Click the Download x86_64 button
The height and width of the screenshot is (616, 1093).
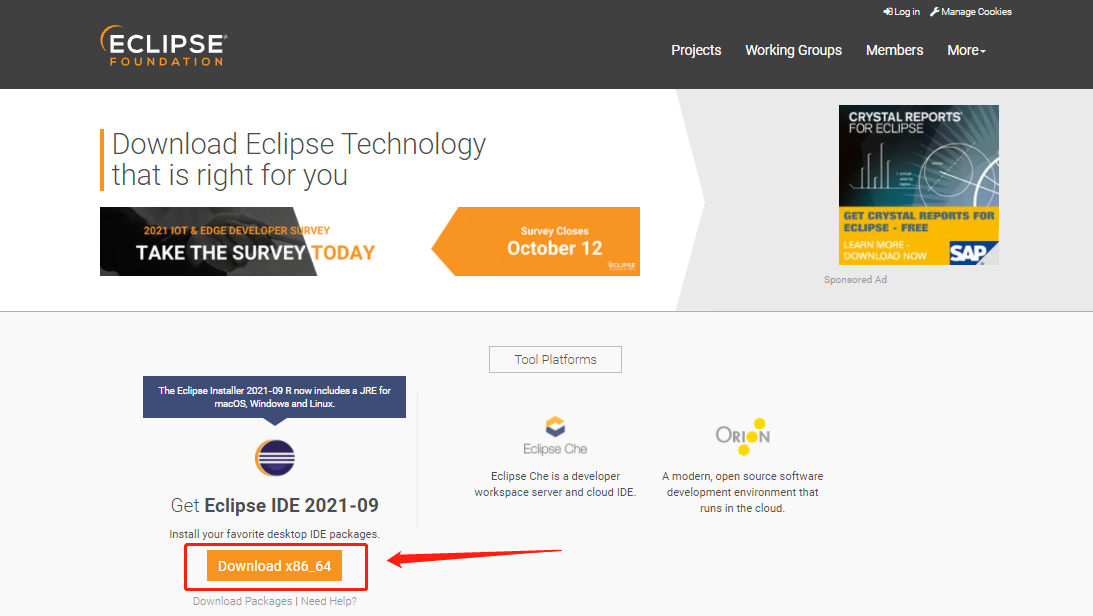[275, 566]
